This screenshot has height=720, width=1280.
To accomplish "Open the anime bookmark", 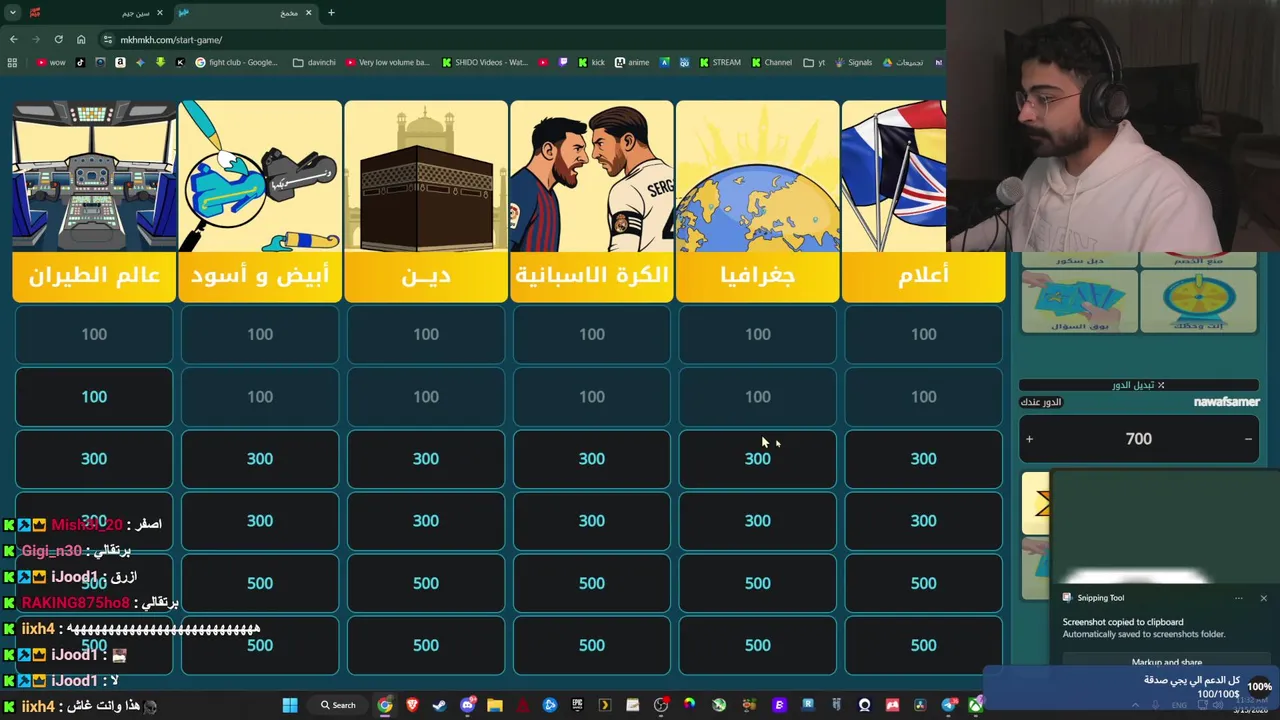I will point(632,62).
